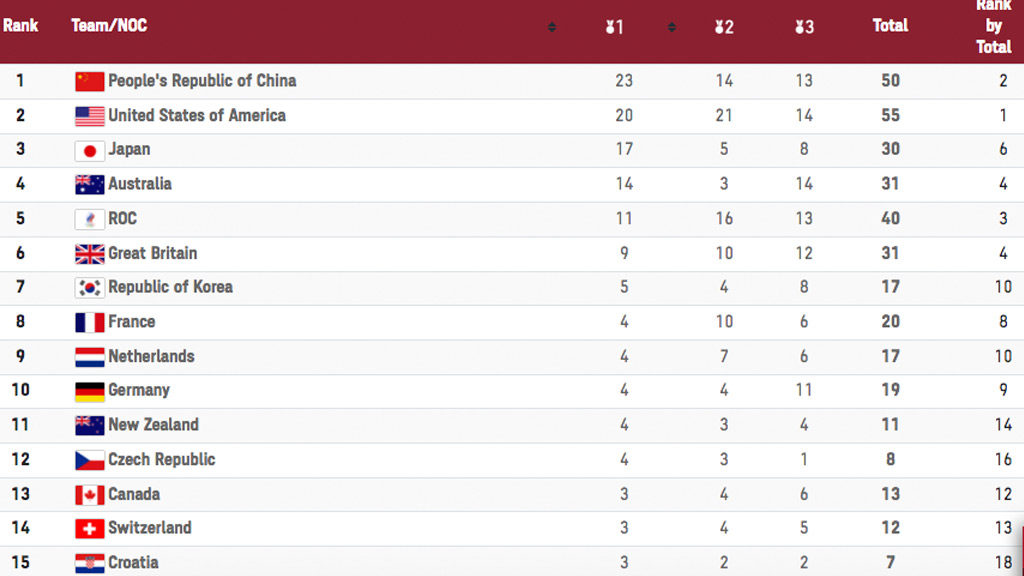
Task: Sort using arrows after gold medal column
Action: pyautogui.click(x=671, y=27)
